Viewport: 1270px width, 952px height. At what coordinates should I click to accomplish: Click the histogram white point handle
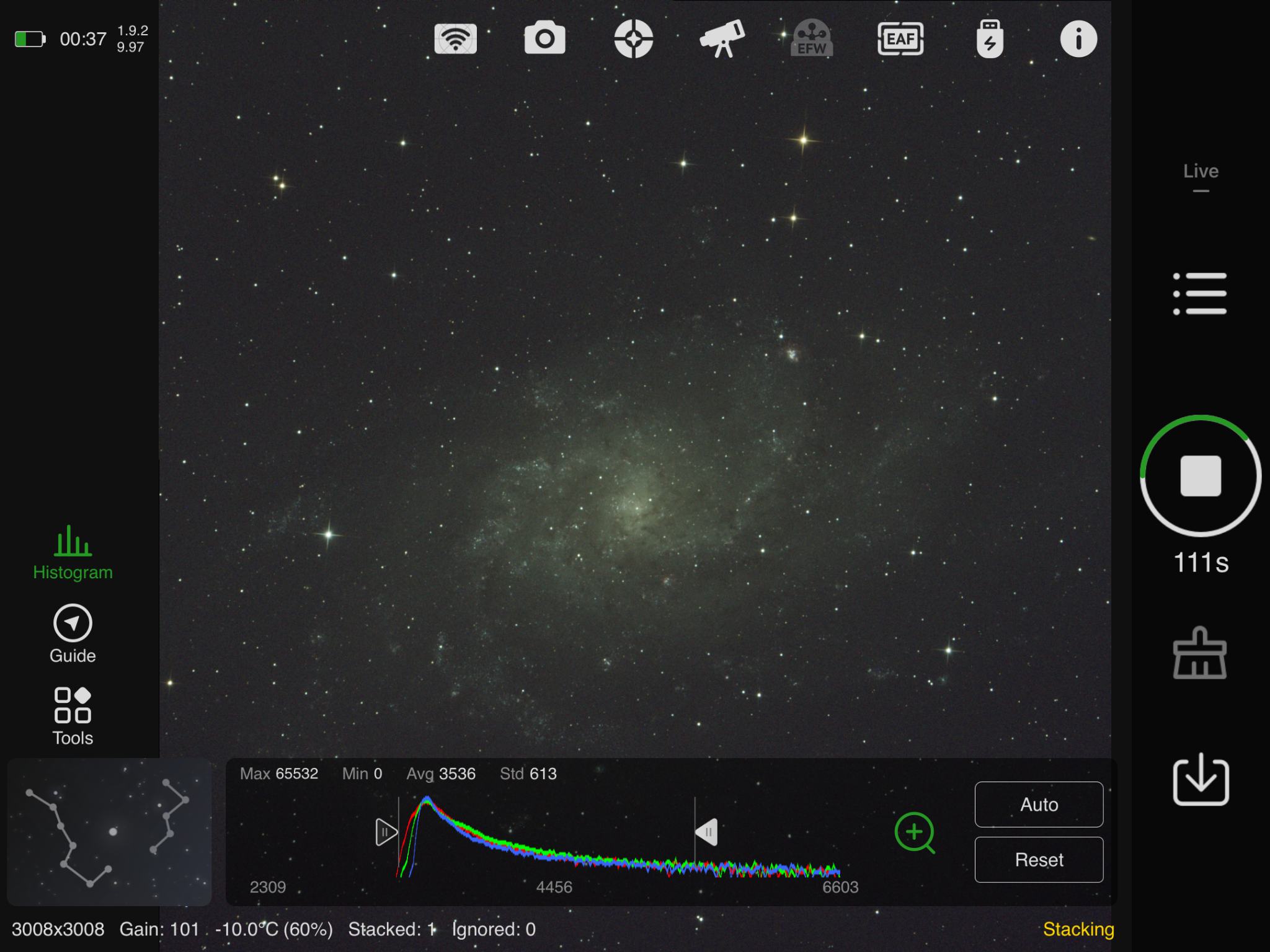(706, 832)
